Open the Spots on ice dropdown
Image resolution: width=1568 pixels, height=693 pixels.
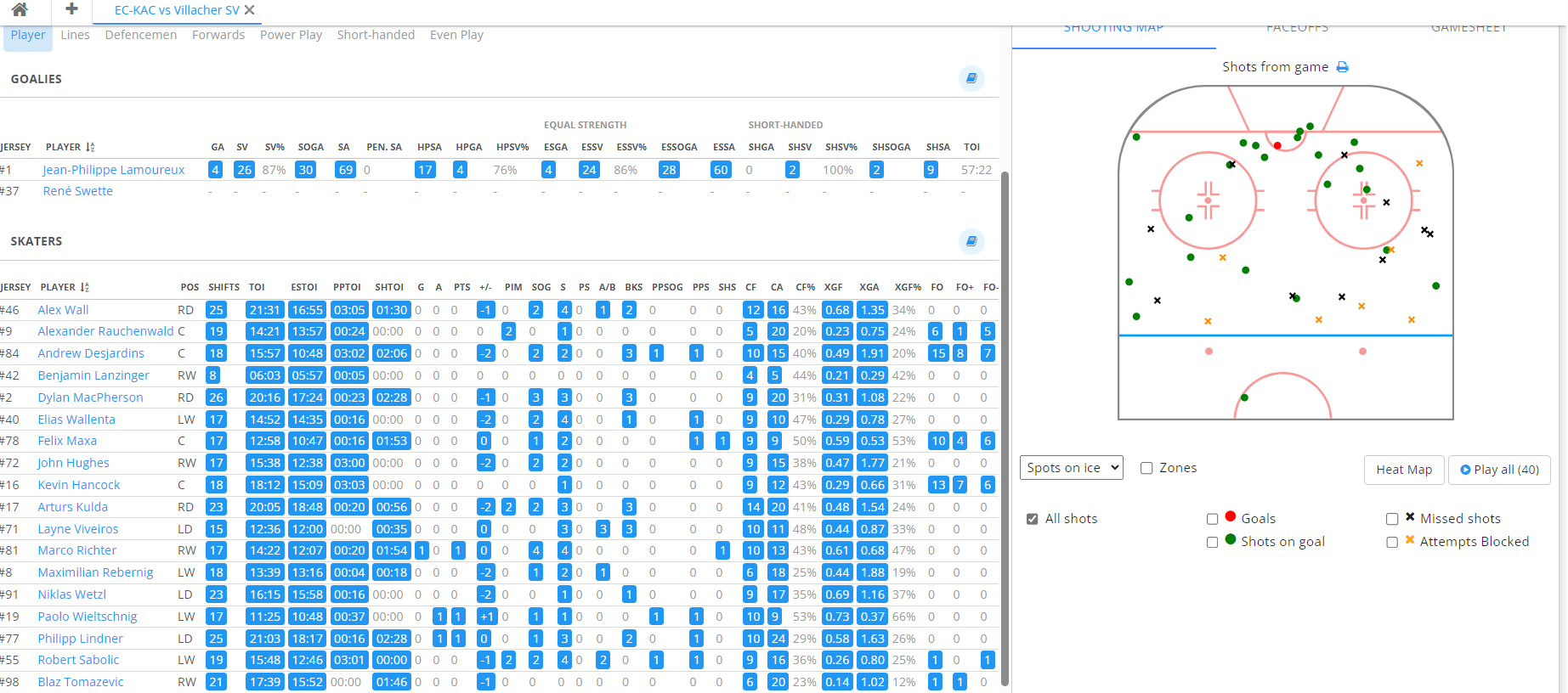tap(1071, 468)
